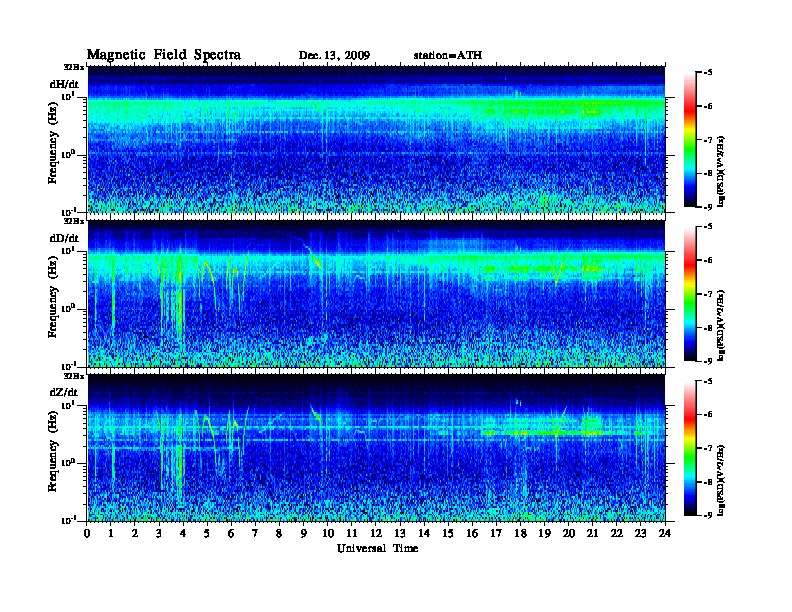Click the dD/dt spectrogram plot area
The height and width of the screenshot is (612, 792).
click(x=376, y=294)
